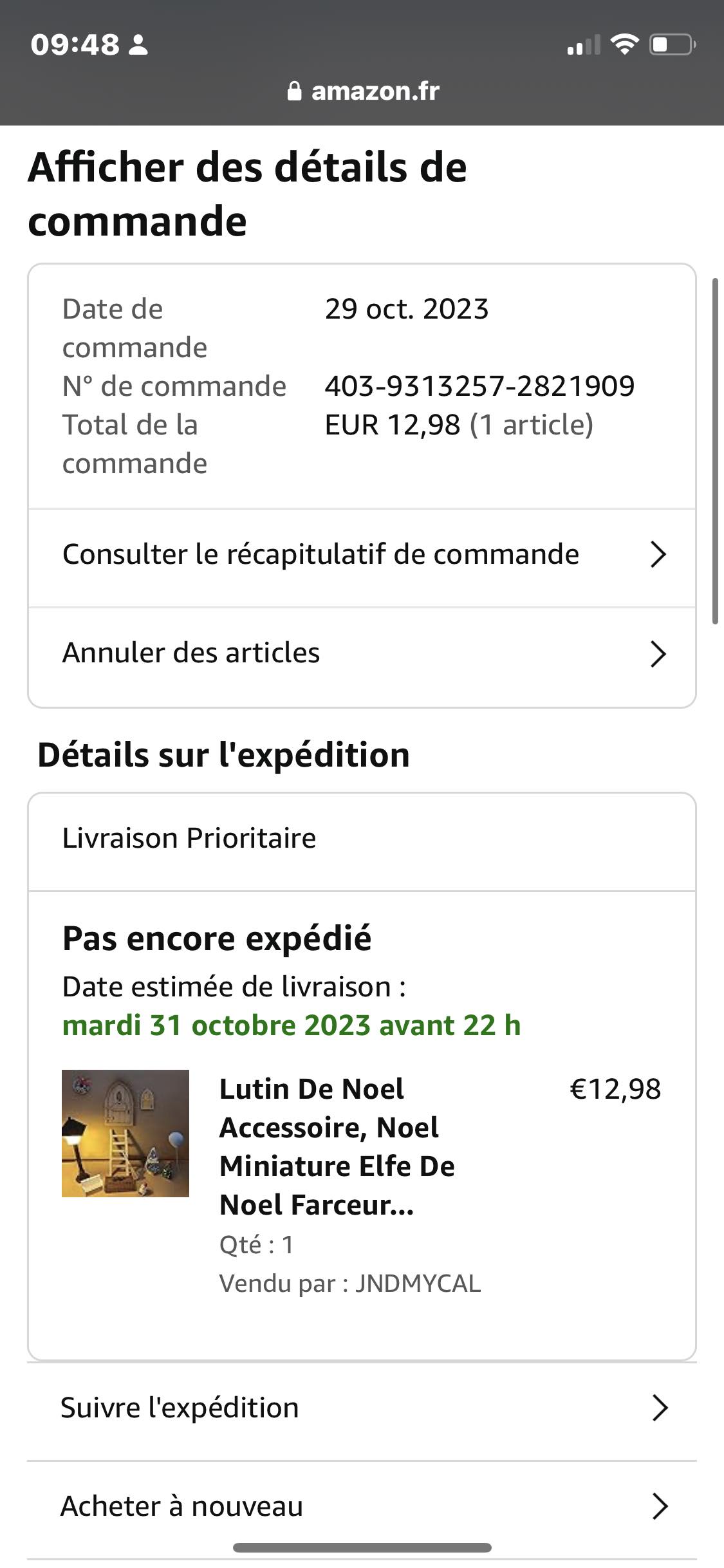The width and height of the screenshot is (724, 1568).
Task: Choose "Acheter à nouveau" text
Action: [x=181, y=1506]
